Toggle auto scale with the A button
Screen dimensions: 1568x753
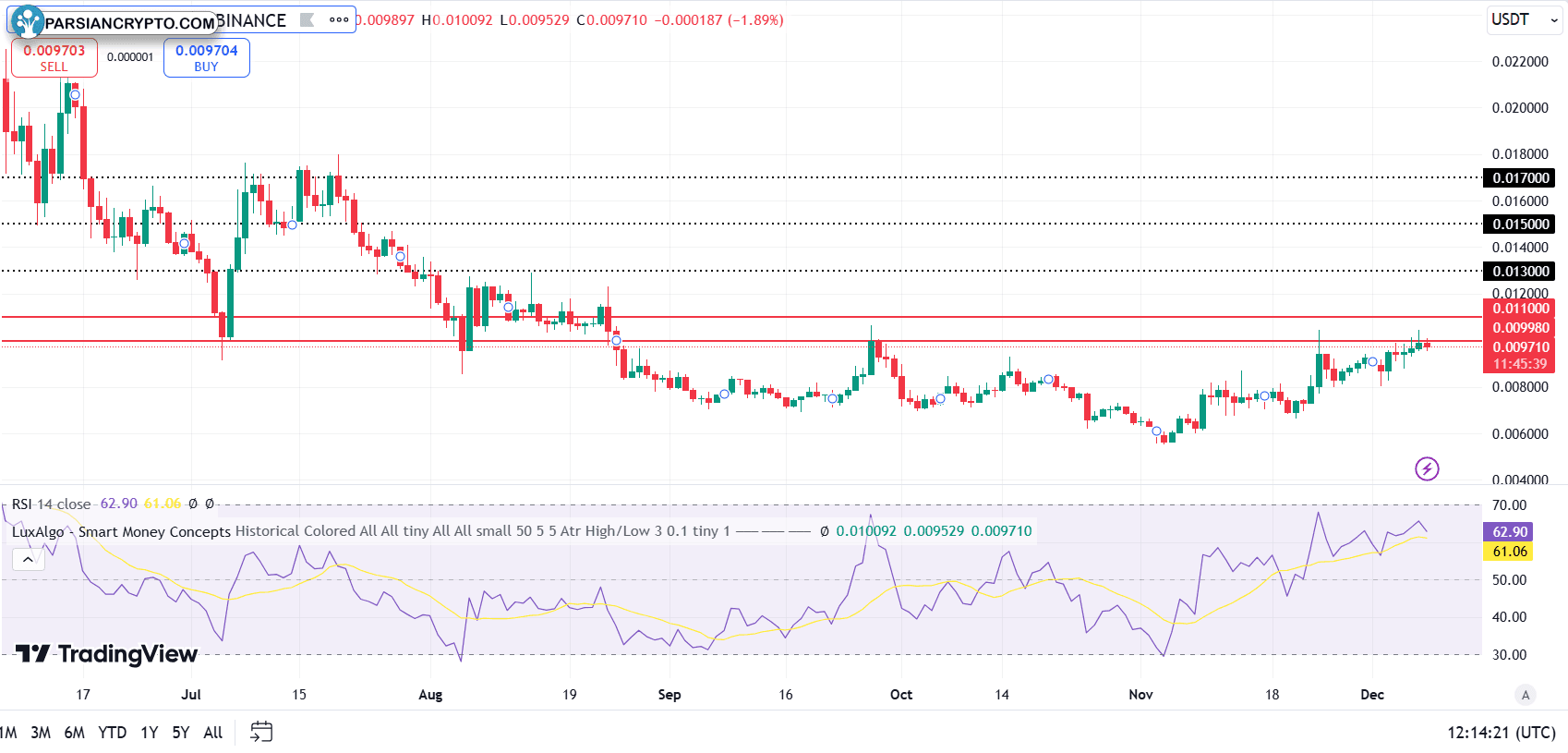[x=1526, y=695]
